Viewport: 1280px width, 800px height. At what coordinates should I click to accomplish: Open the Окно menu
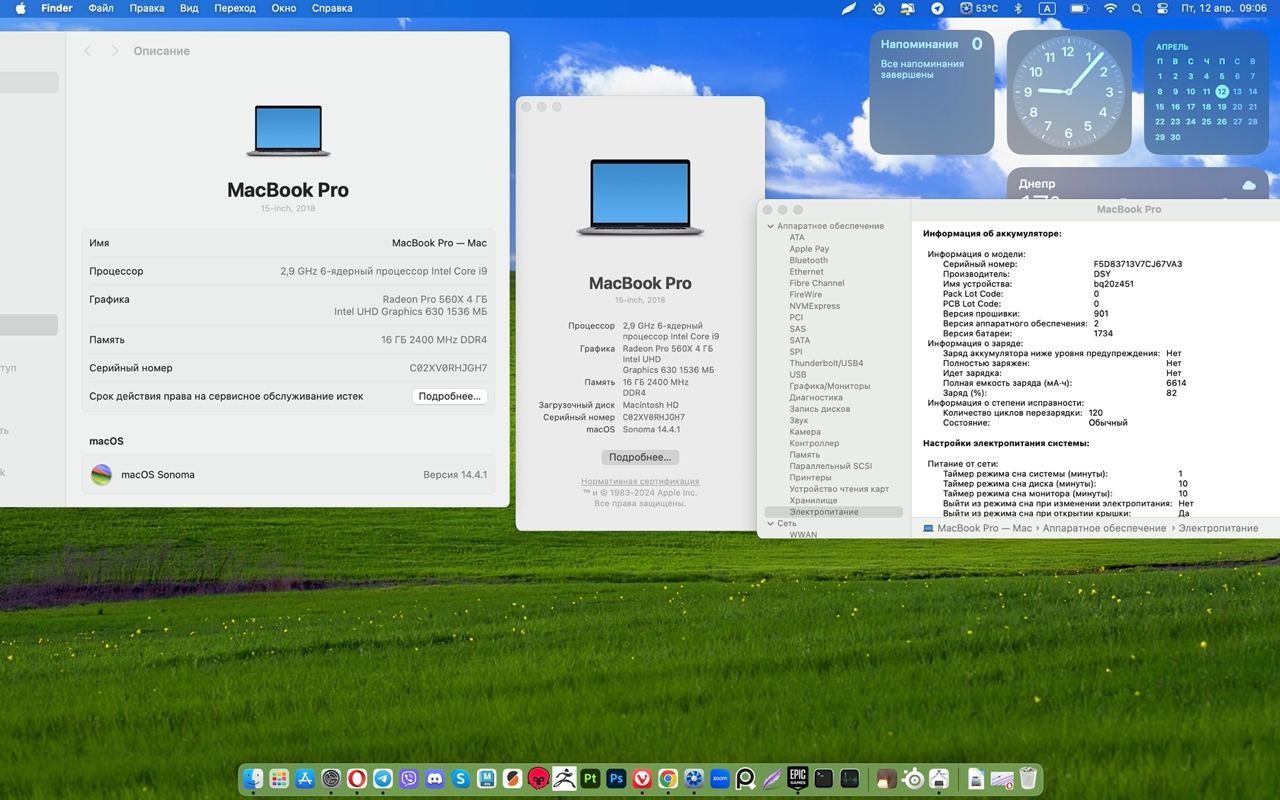tap(284, 8)
